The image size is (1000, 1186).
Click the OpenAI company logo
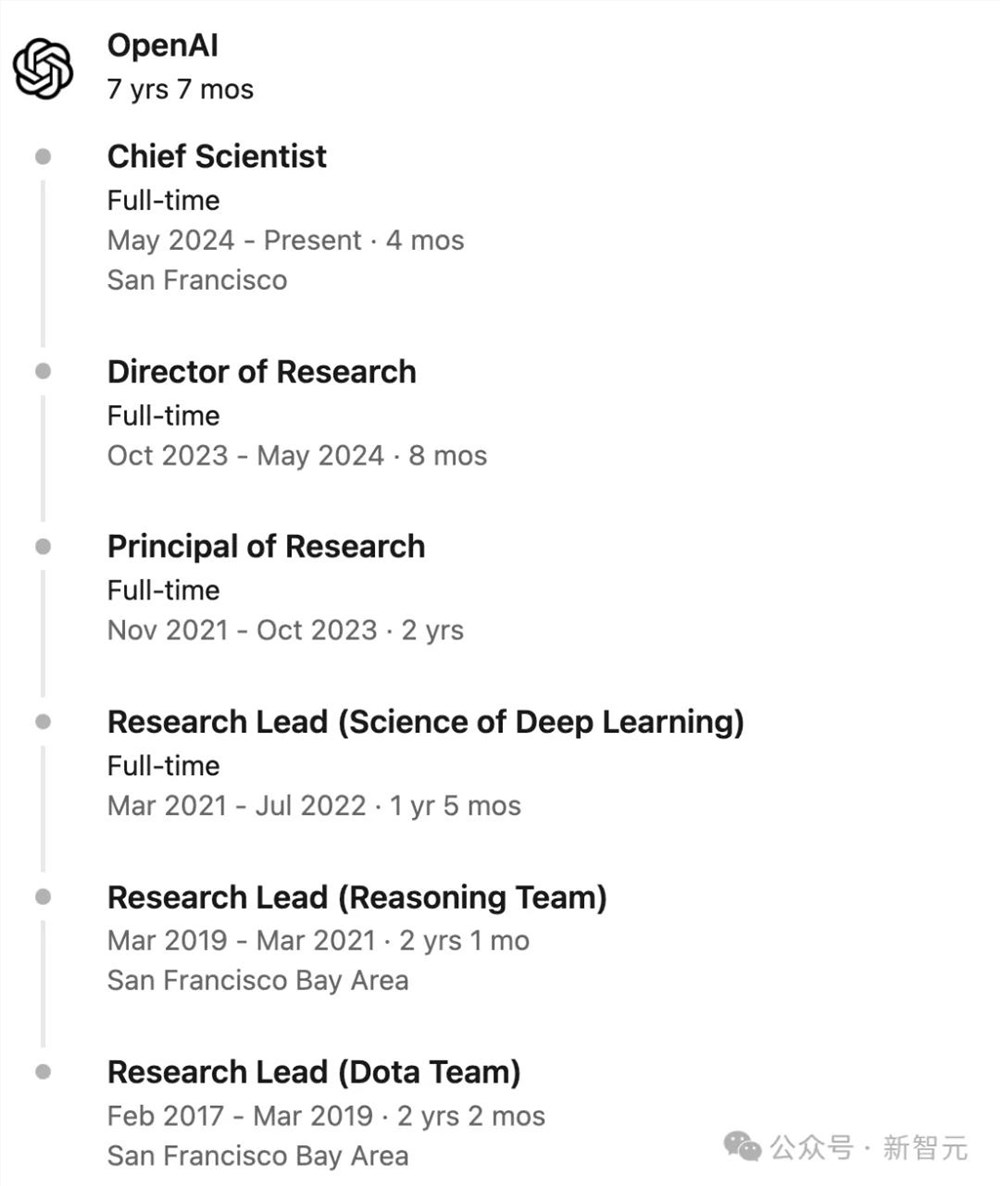[x=43, y=69]
